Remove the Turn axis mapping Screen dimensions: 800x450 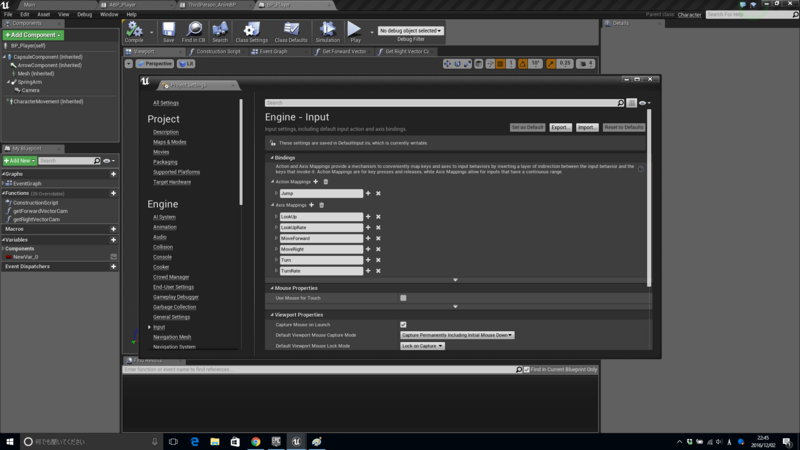(x=378, y=260)
